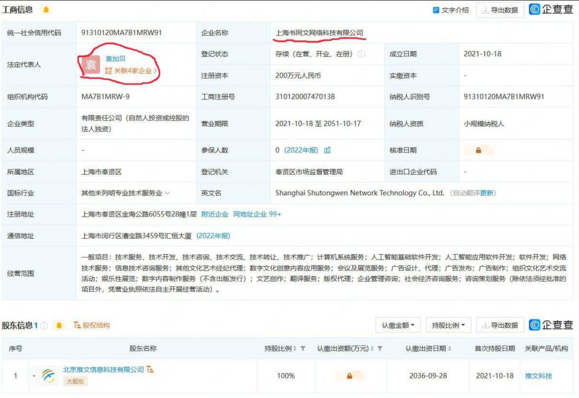Click the establishment date 2021-10-18 beside 成立日期
This screenshot has height=398, width=579.
click(482, 54)
